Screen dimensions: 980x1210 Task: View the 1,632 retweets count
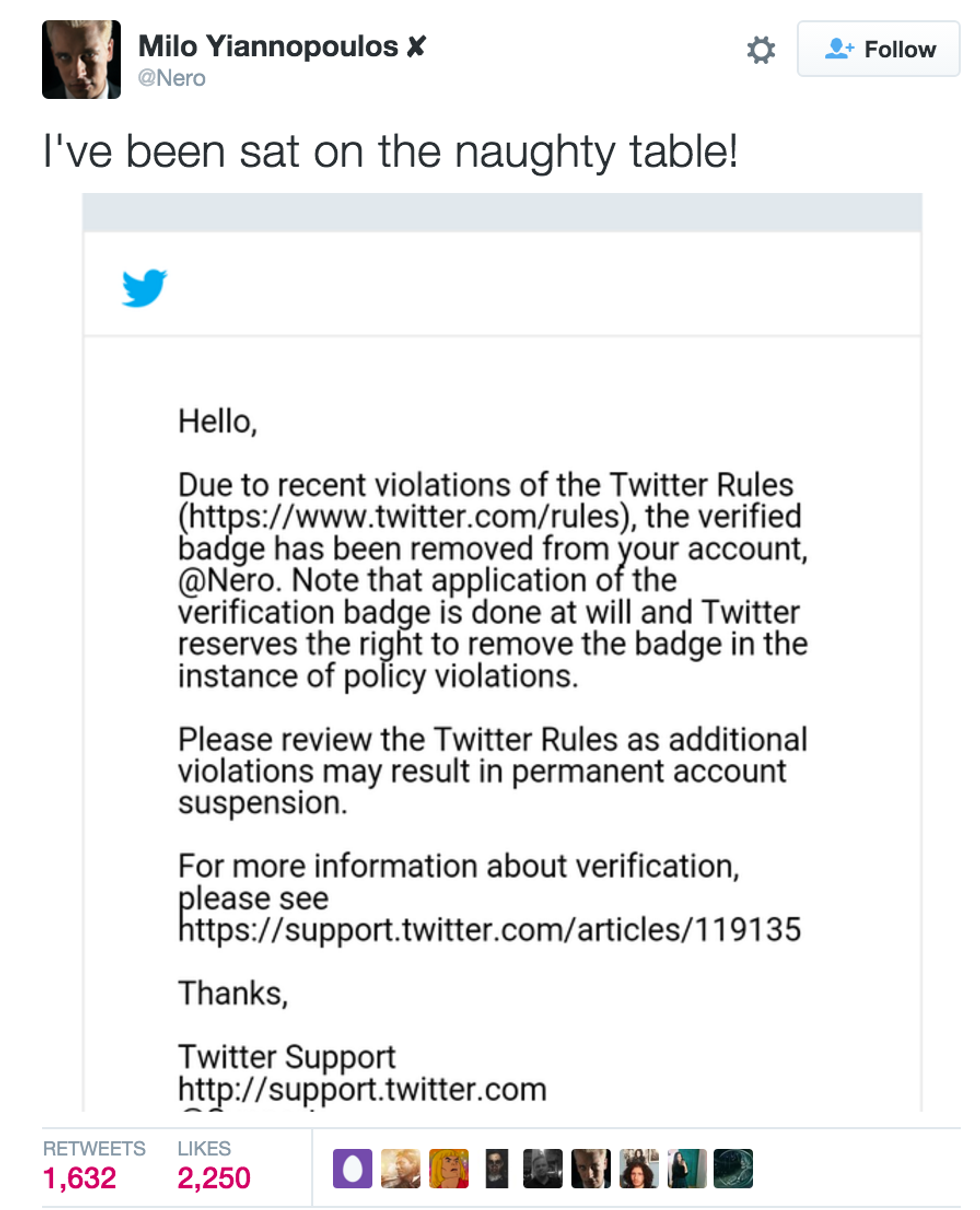[x=80, y=1178]
